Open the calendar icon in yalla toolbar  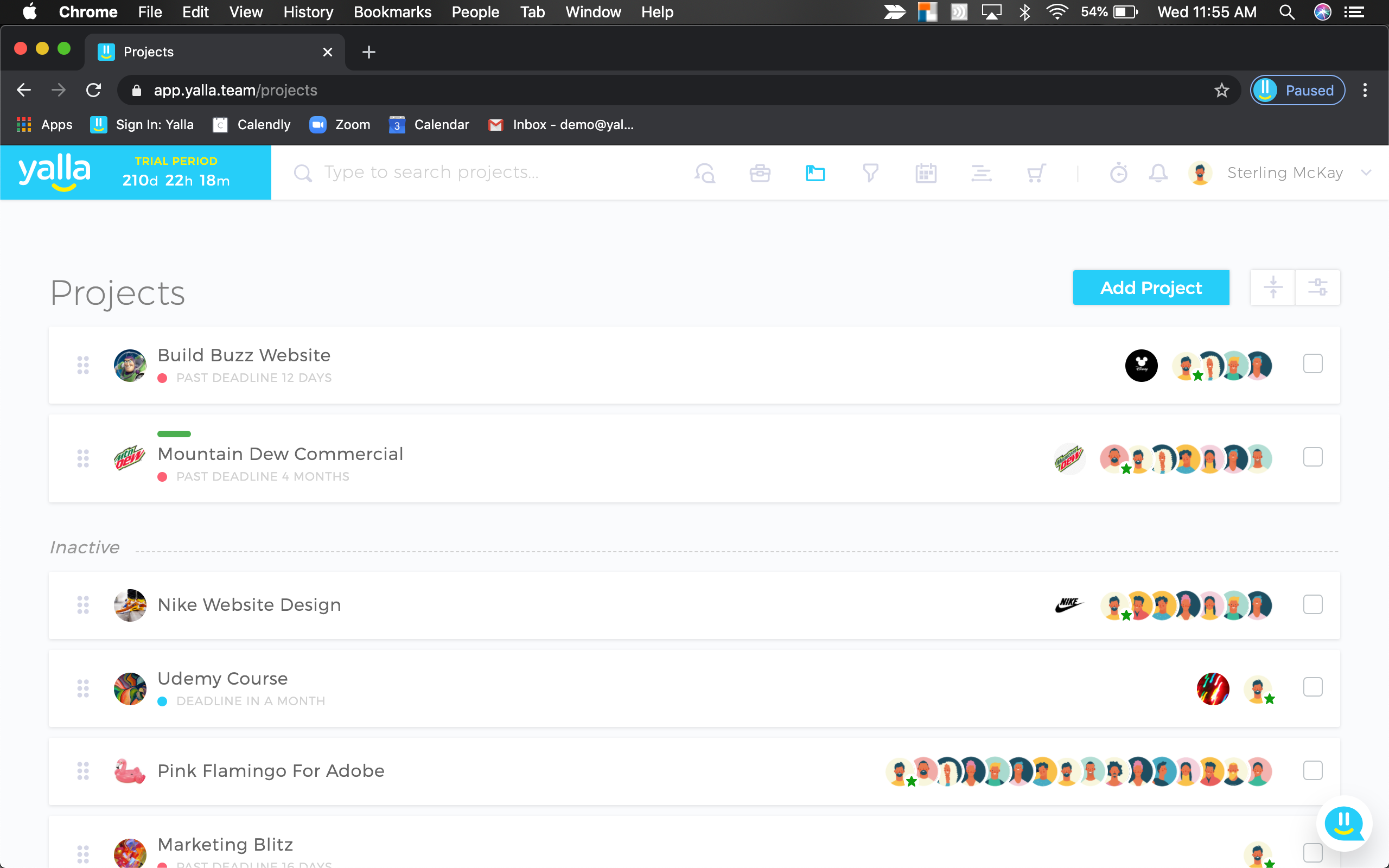coord(926,173)
